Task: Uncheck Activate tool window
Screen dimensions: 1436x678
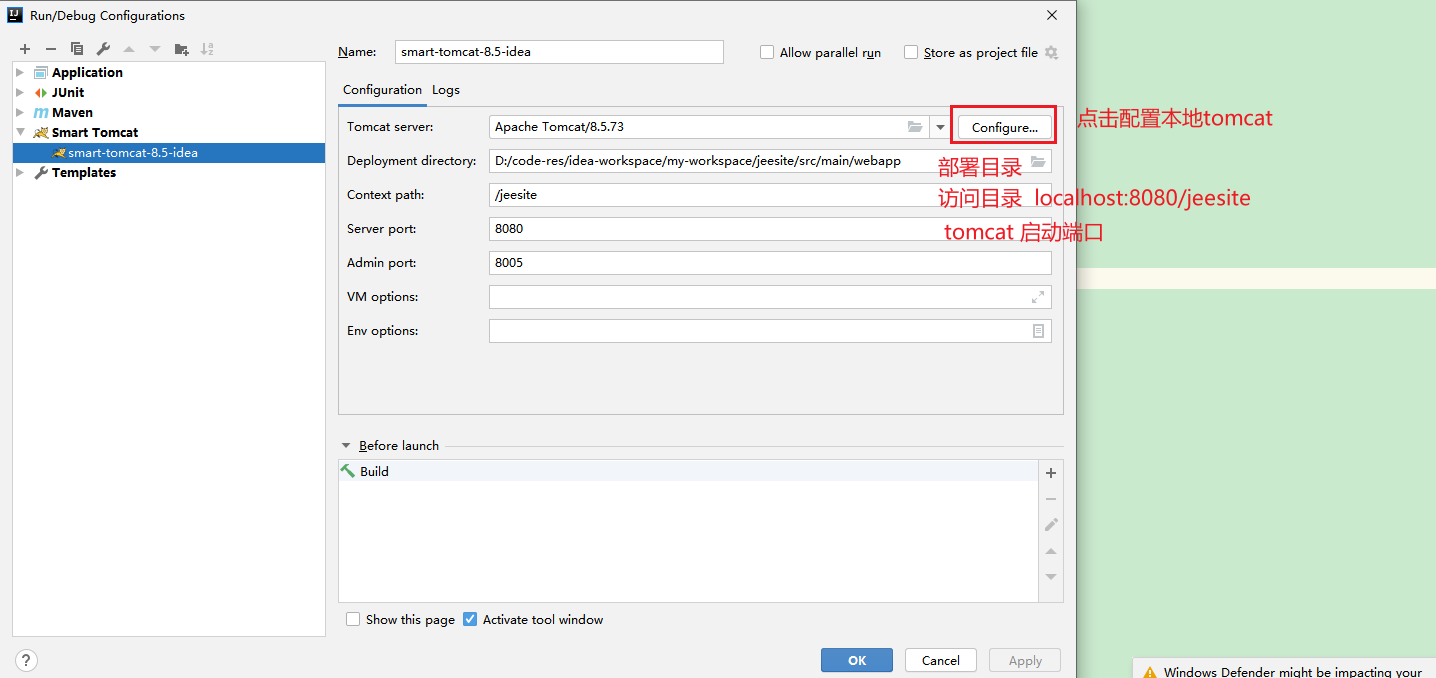Action: pos(470,619)
